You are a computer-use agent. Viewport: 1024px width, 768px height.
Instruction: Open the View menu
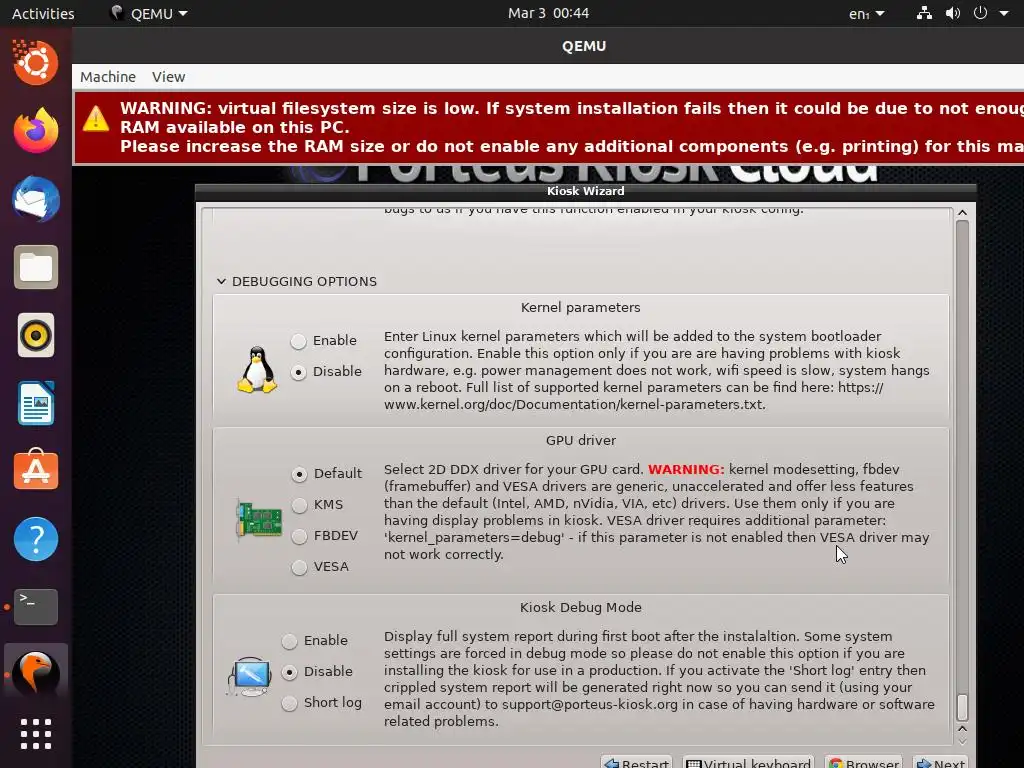(168, 77)
